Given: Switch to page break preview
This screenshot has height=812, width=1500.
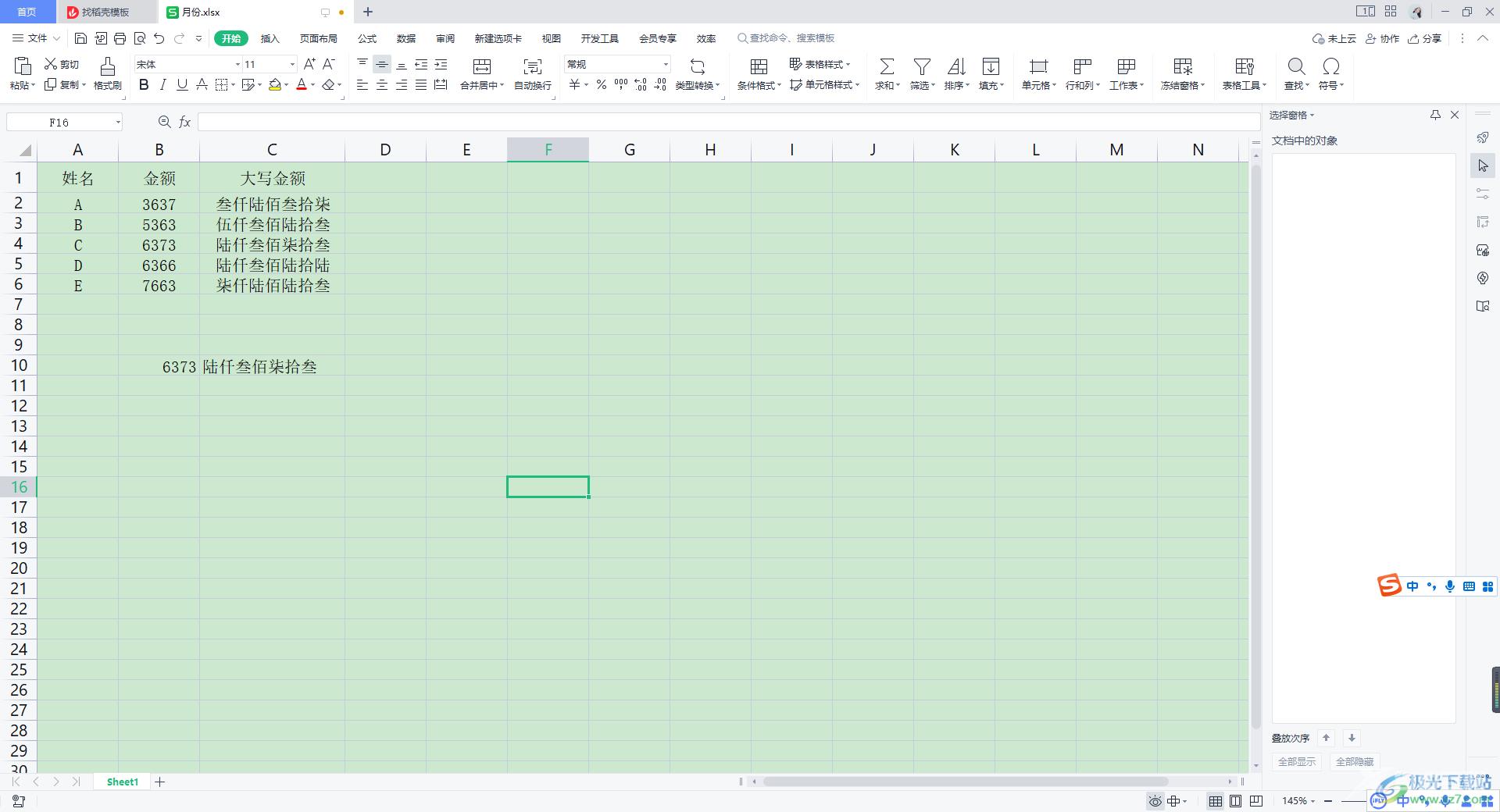Looking at the screenshot, I should click(1256, 801).
